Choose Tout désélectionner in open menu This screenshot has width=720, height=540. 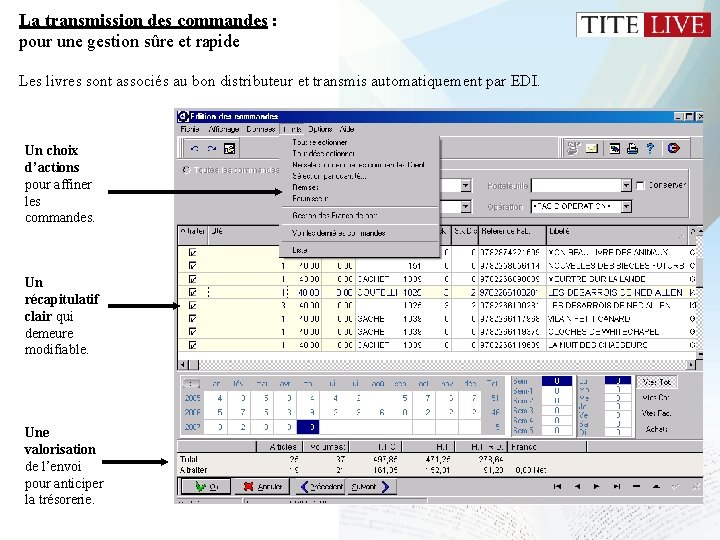coord(359,153)
